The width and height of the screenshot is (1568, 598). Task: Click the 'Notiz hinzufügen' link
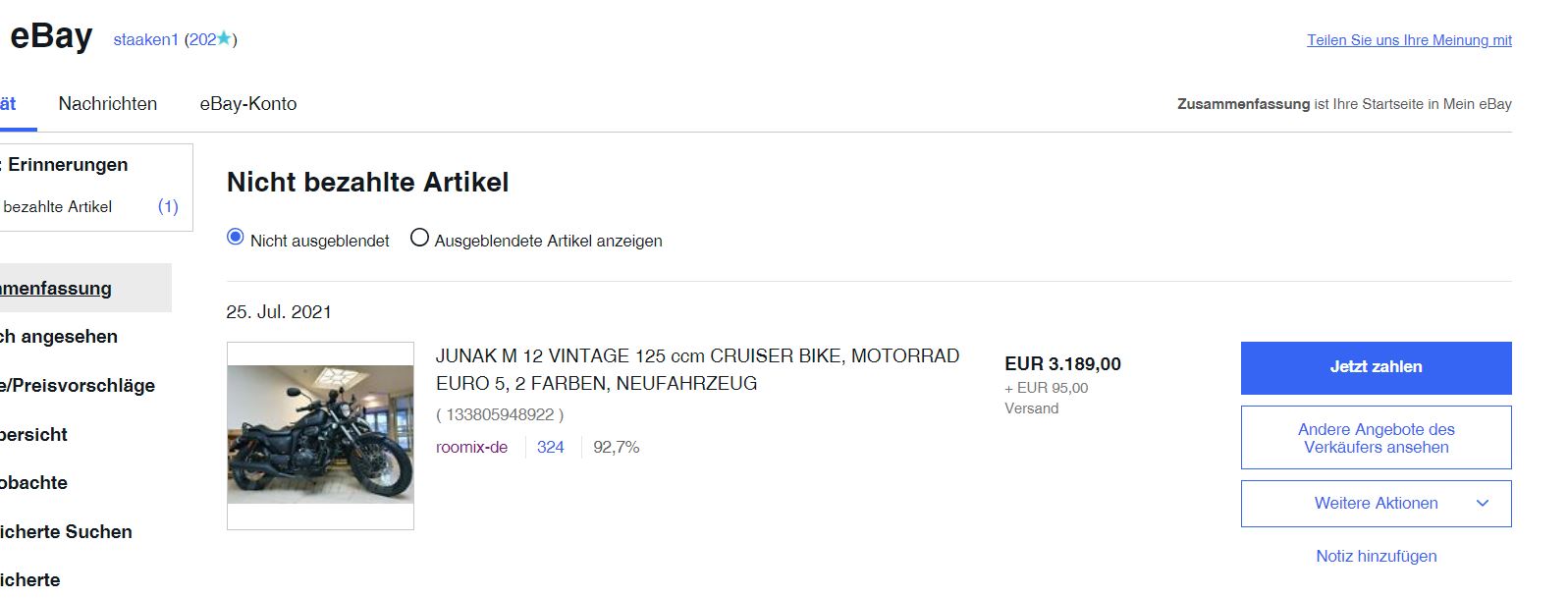click(1376, 556)
